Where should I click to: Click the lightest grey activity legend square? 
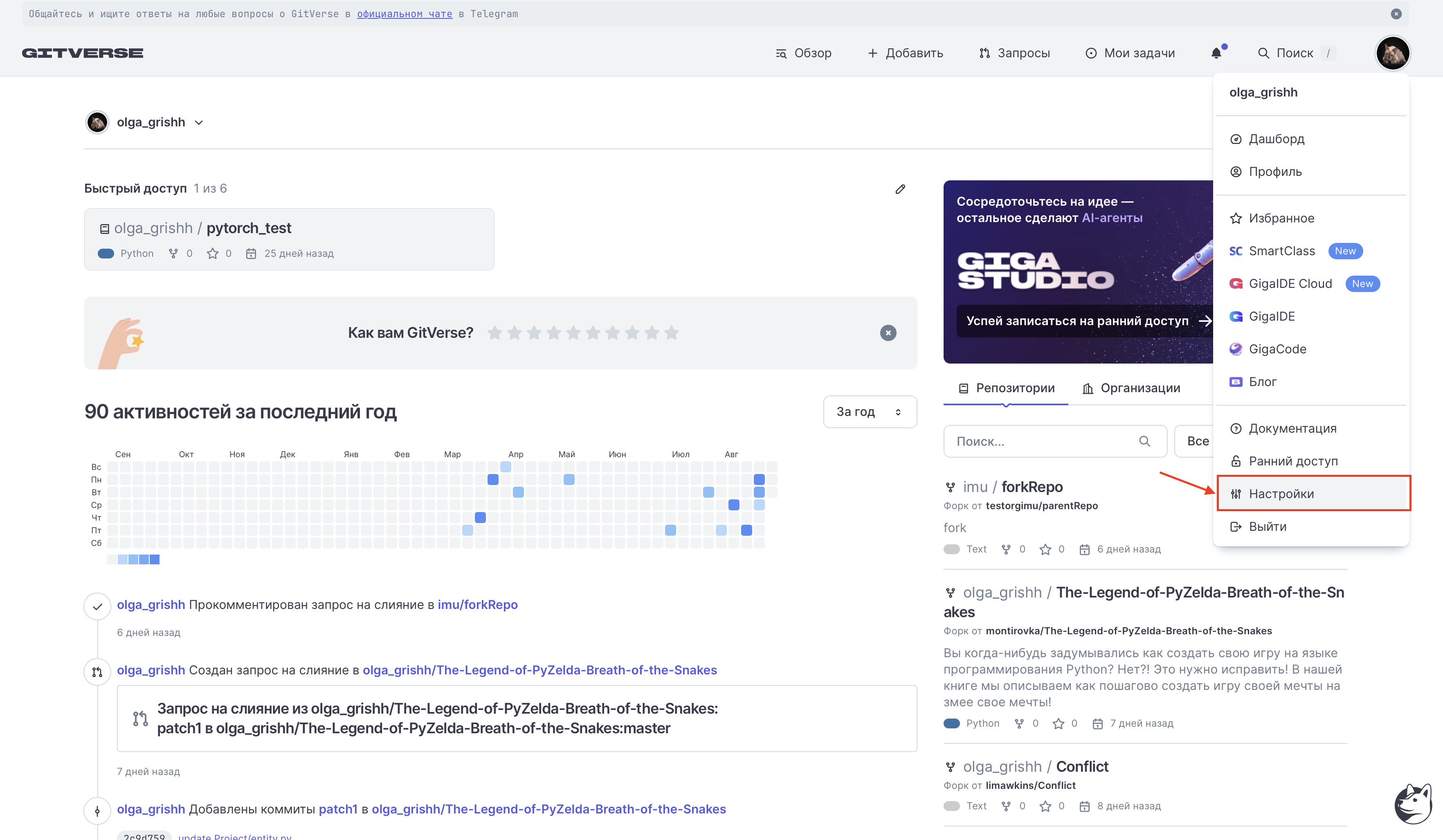[112, 559]
